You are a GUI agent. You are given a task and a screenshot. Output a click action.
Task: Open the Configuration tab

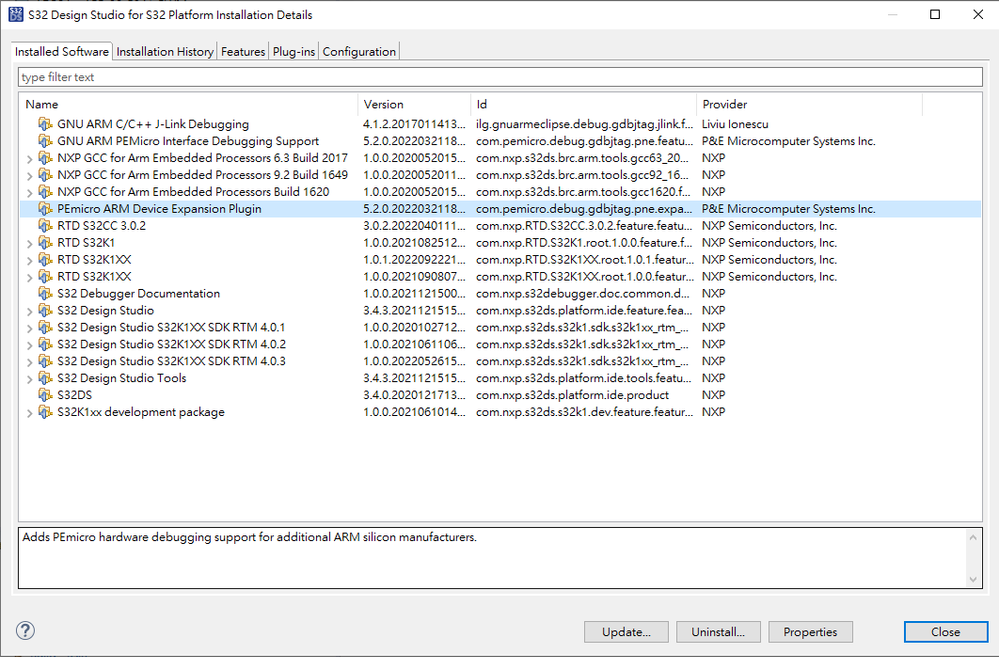pos(359,52)
